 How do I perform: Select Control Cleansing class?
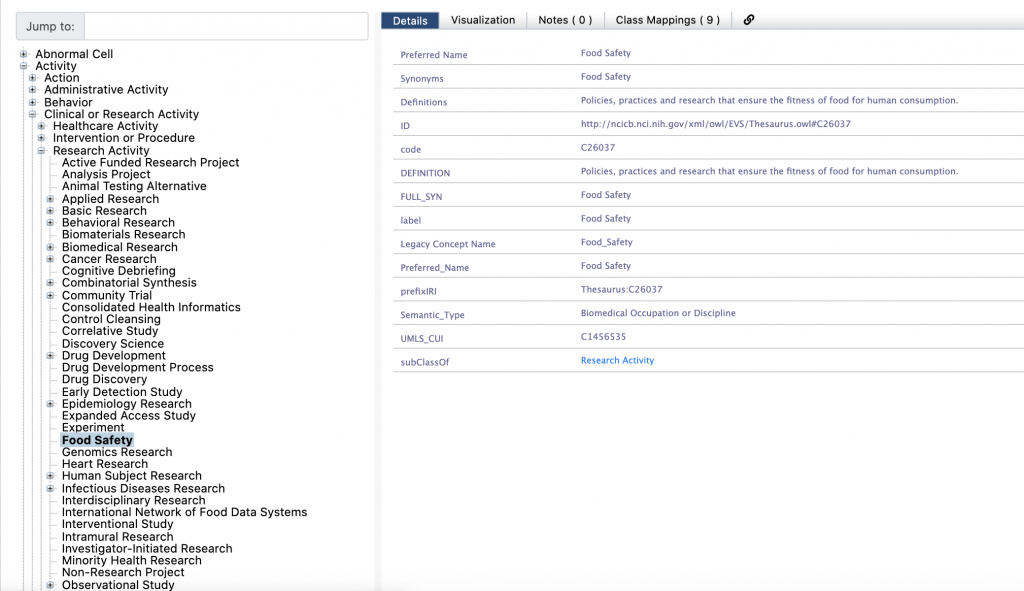click(111, 319)
